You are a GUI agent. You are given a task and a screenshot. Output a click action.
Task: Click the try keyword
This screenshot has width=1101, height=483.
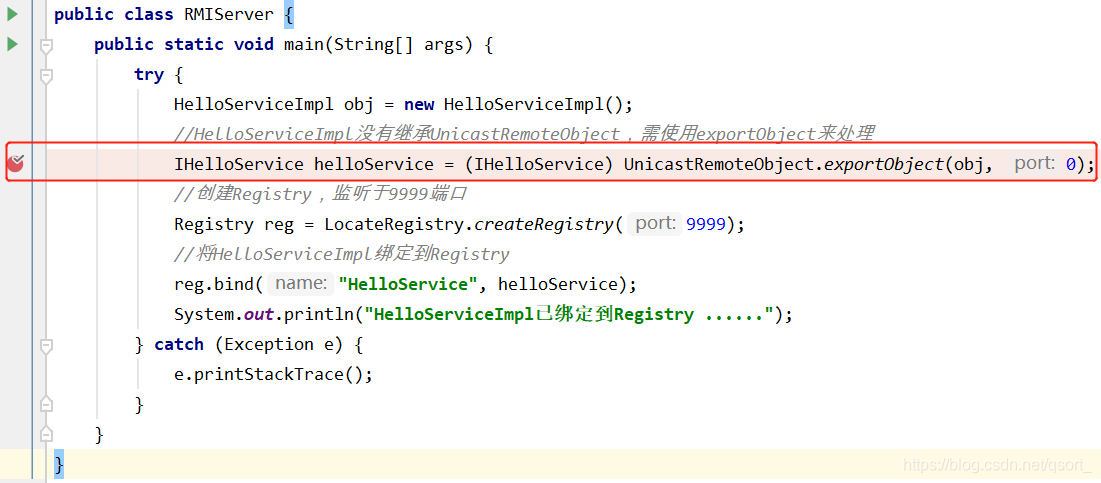coord(149,74)
